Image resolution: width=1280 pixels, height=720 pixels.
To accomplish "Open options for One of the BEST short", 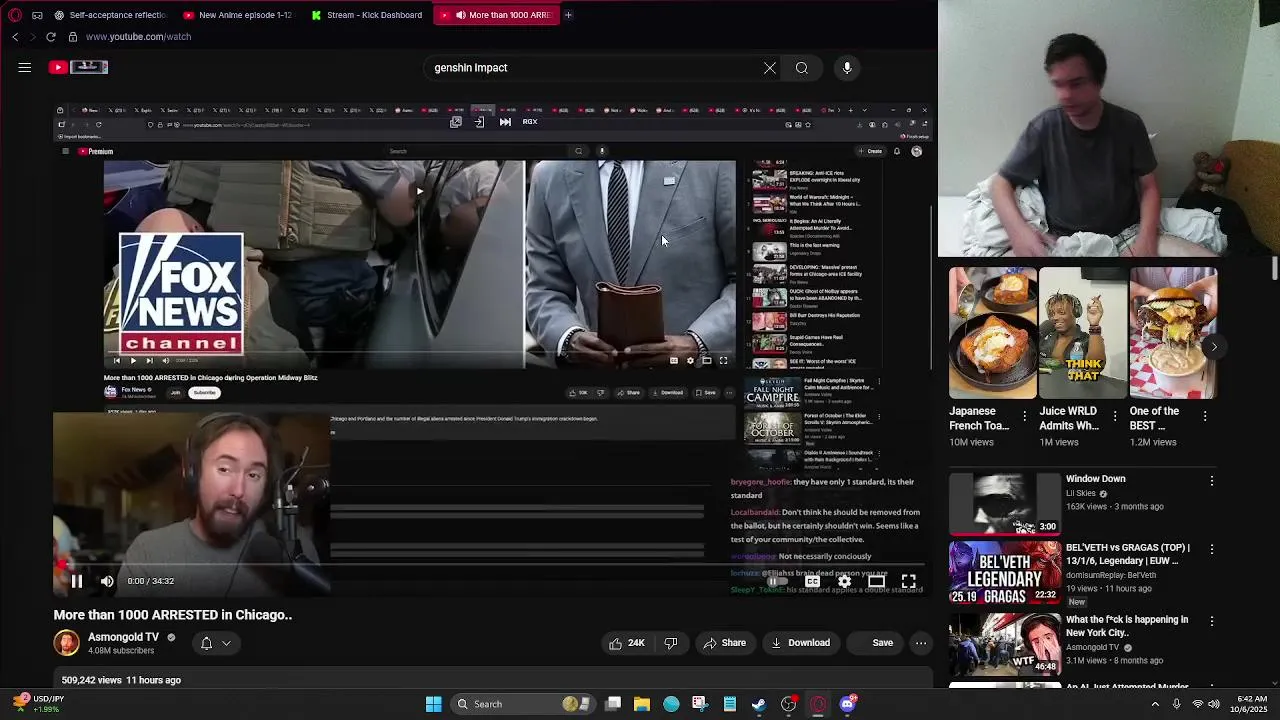I will (1205, 416).
